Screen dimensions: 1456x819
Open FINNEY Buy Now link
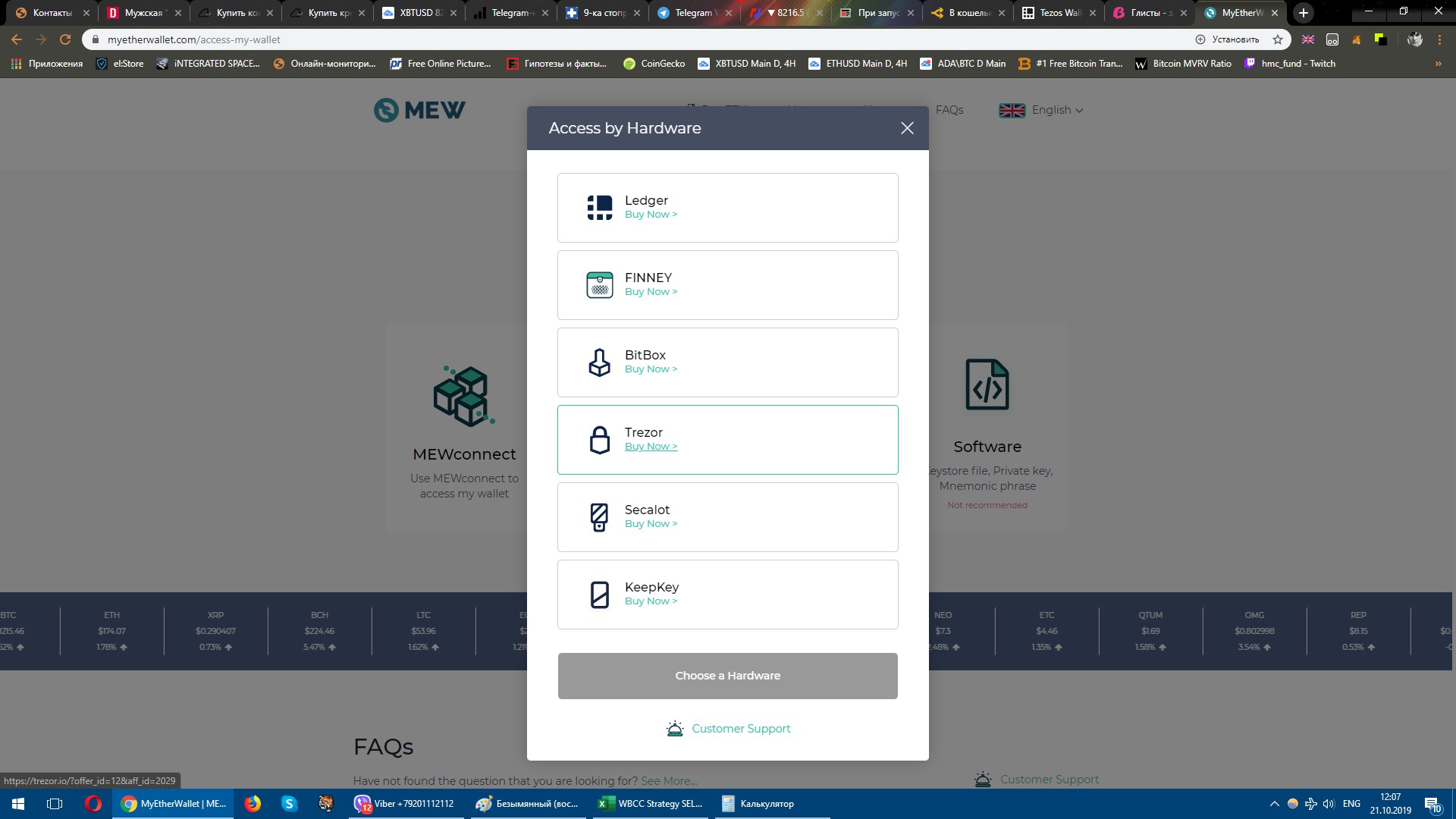[x=651, y=292]
